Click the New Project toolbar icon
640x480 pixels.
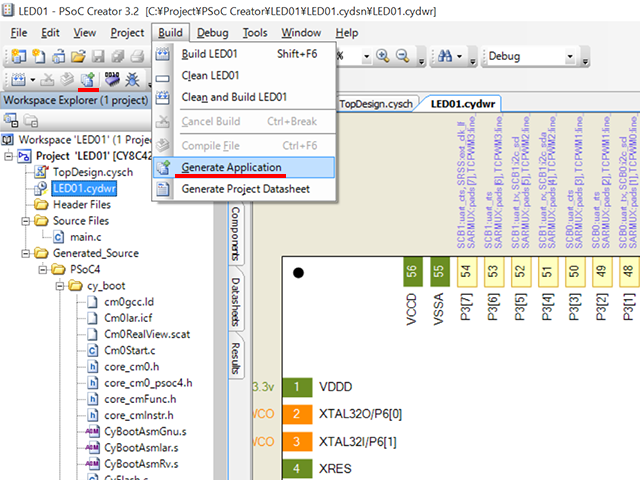tap(18, 56)
